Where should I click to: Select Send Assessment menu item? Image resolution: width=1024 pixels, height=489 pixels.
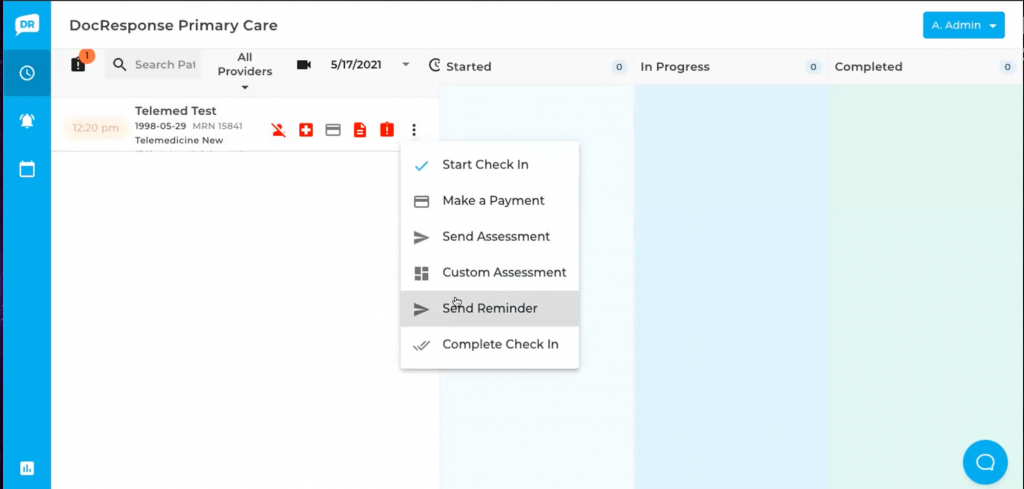point(490,237)
